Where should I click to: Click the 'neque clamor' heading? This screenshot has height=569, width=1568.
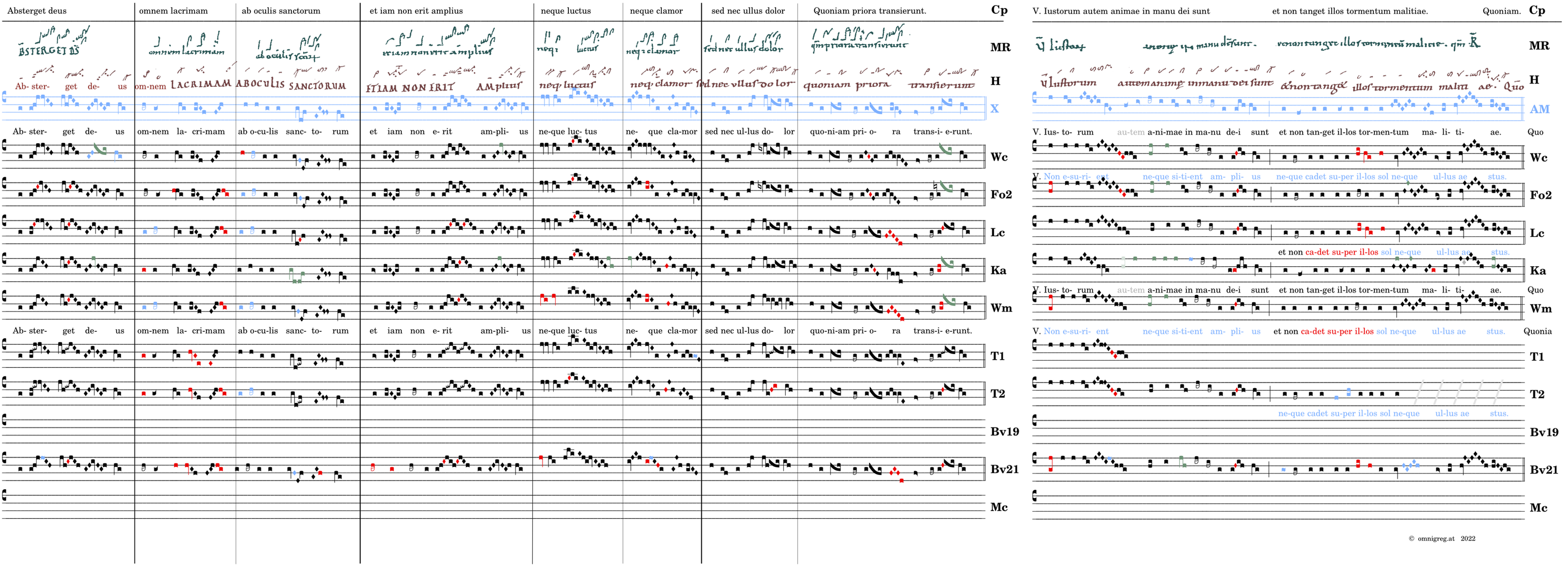(x=656, y=11)
